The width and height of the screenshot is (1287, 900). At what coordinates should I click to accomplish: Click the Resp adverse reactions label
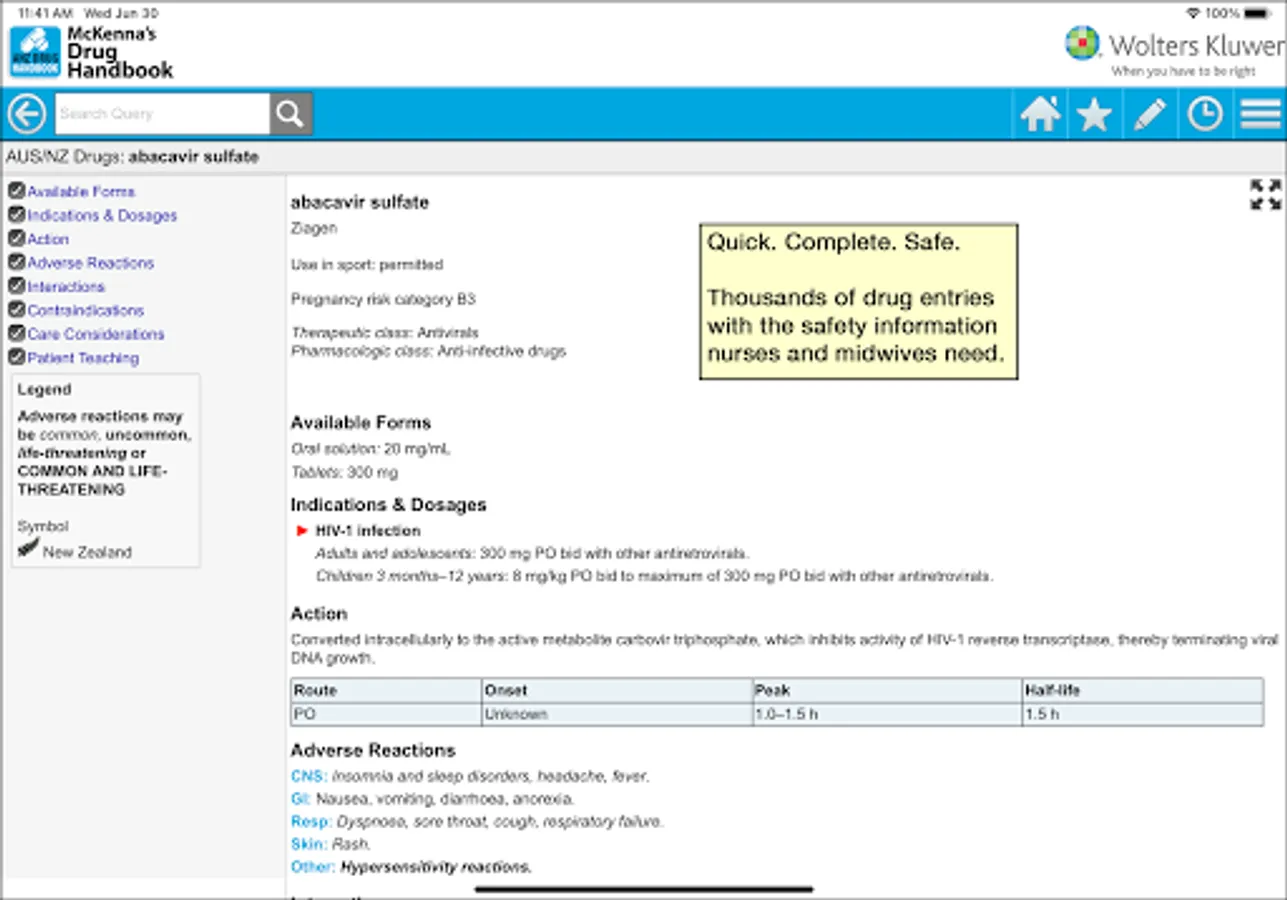click(x=311, y=822)
